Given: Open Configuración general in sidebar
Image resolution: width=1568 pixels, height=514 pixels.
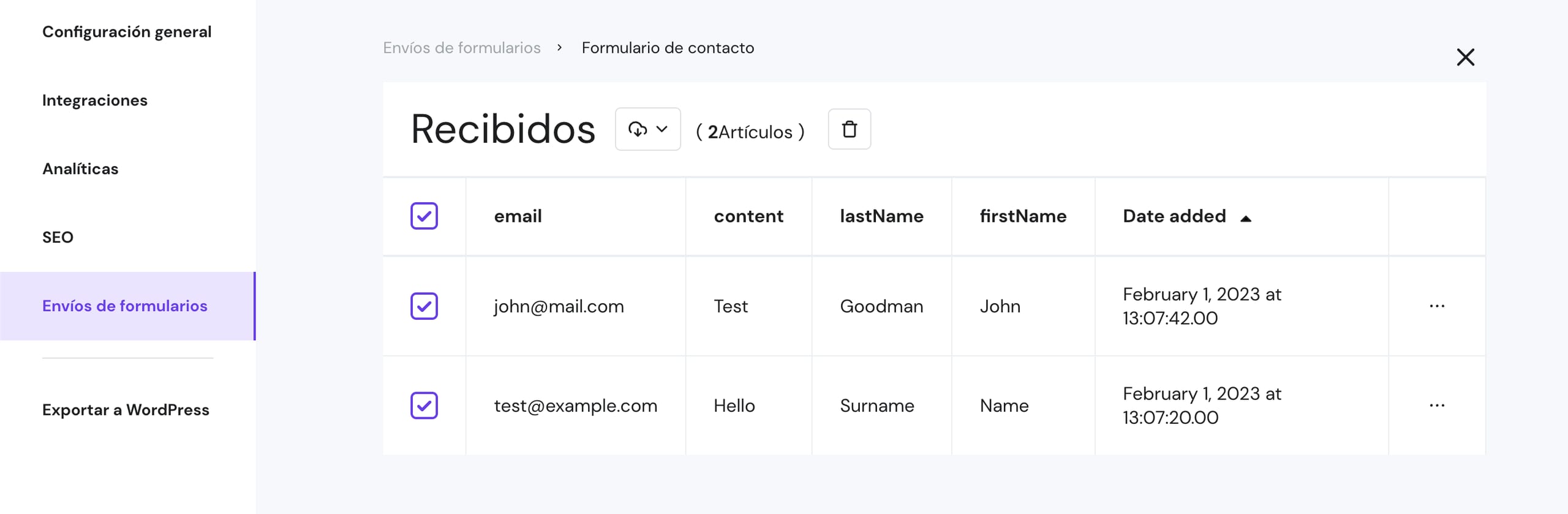Looking at the screenshot, I should click(127, 32).
